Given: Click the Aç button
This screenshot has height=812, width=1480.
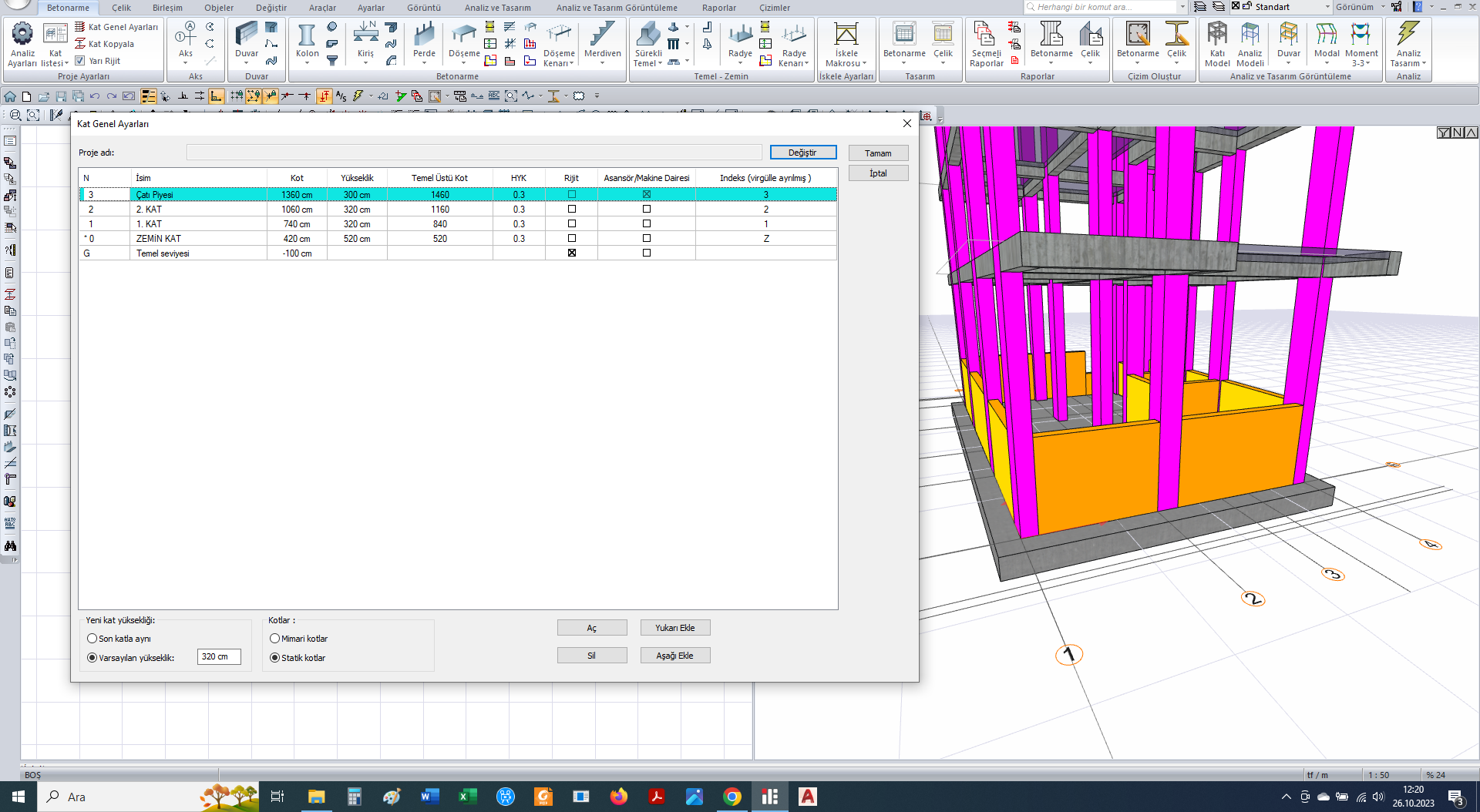Looking at the screenshot, I should pos(592,628).
